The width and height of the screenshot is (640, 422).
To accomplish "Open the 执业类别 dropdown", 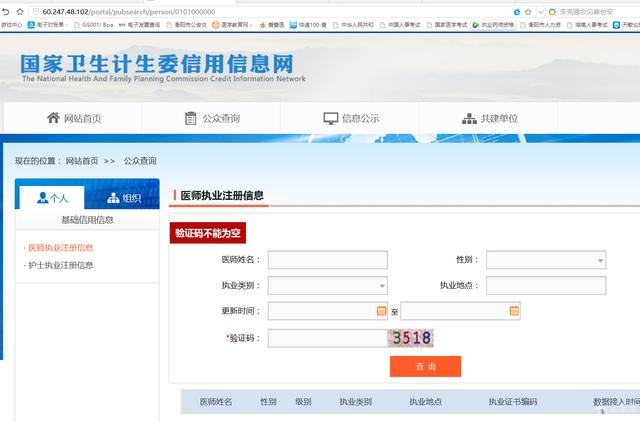I will (328, 286).
